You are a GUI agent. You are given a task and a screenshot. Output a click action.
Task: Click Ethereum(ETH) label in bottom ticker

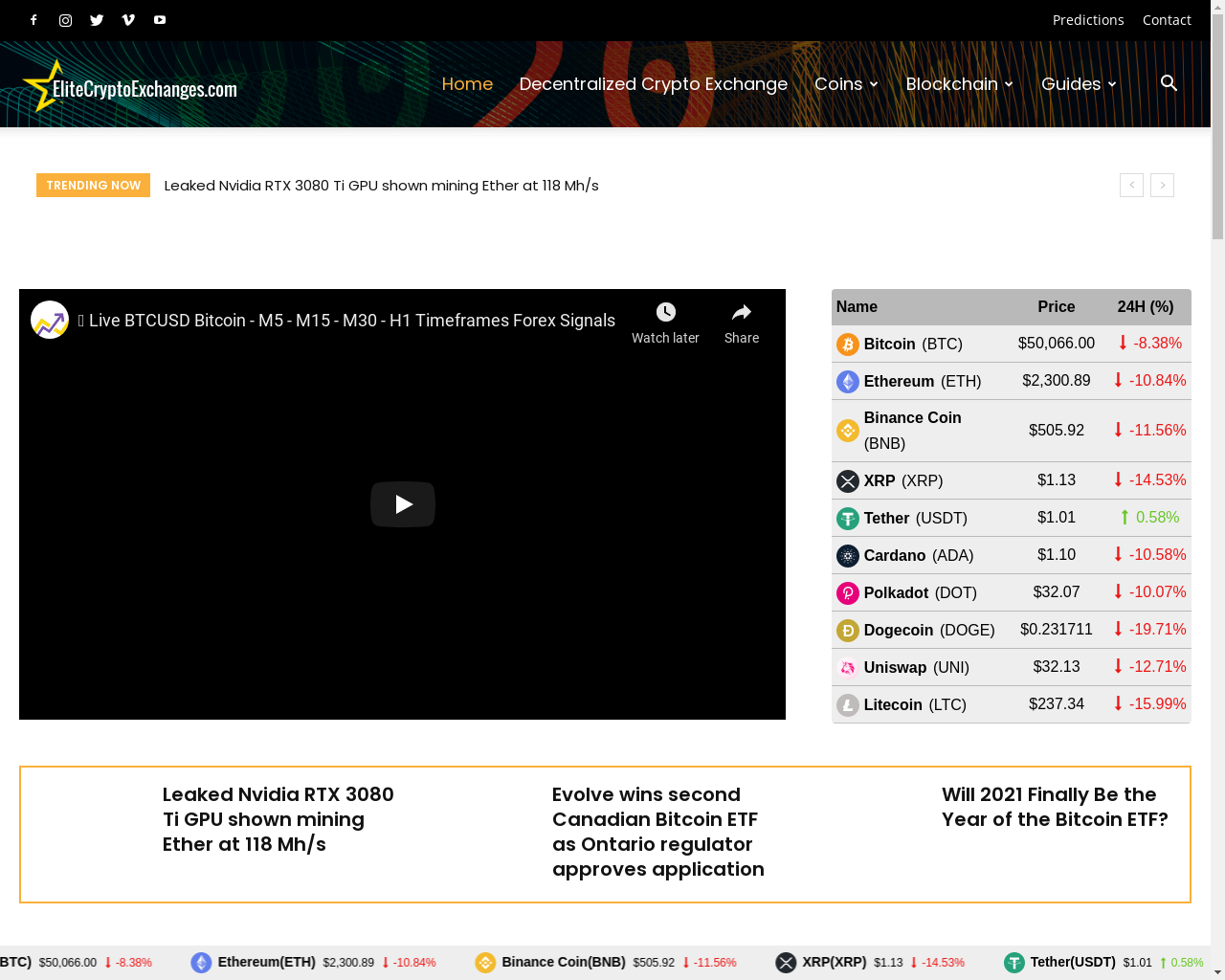click(x=266, y=962)
